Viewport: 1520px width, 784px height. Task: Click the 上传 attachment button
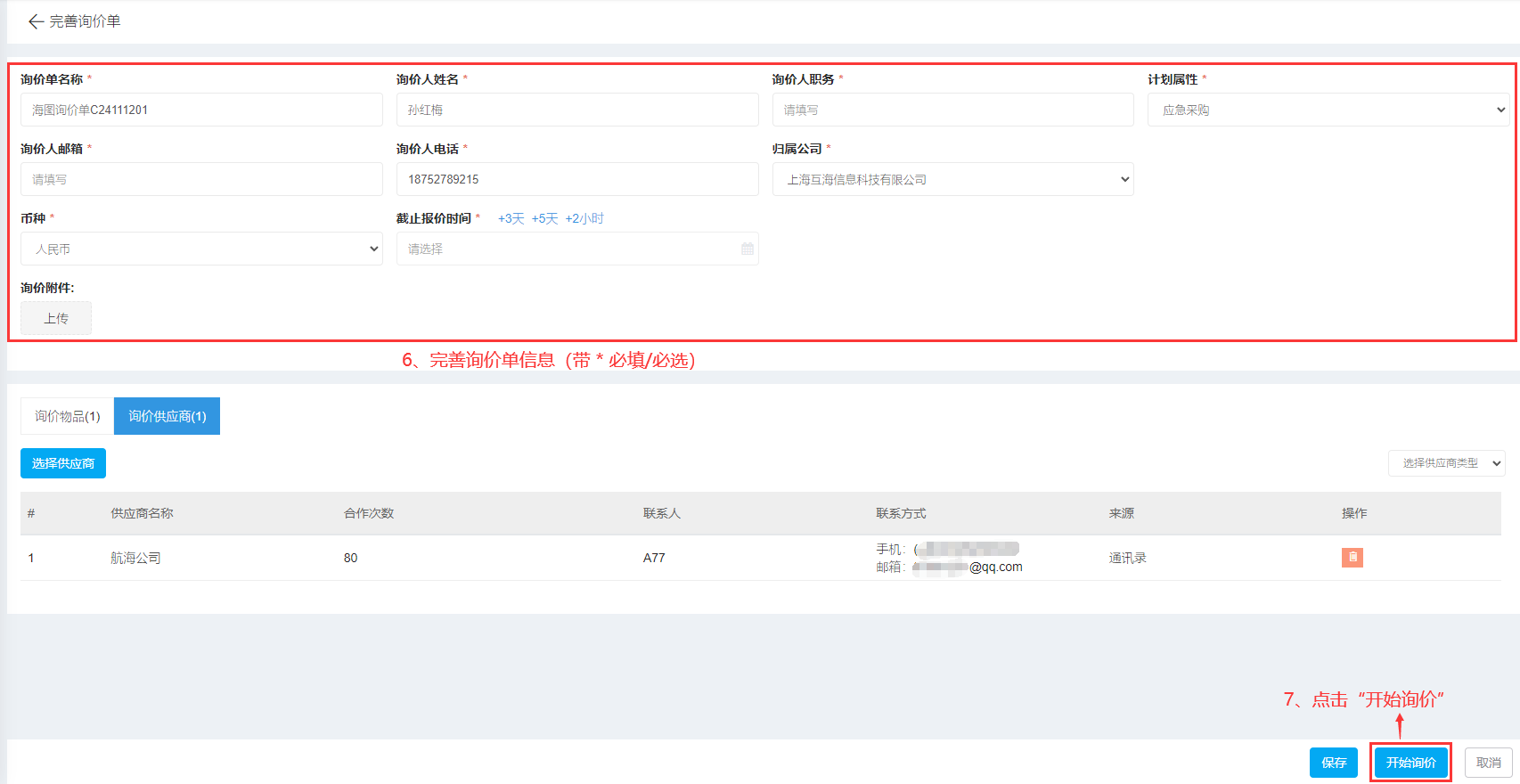tap(56, 318)
